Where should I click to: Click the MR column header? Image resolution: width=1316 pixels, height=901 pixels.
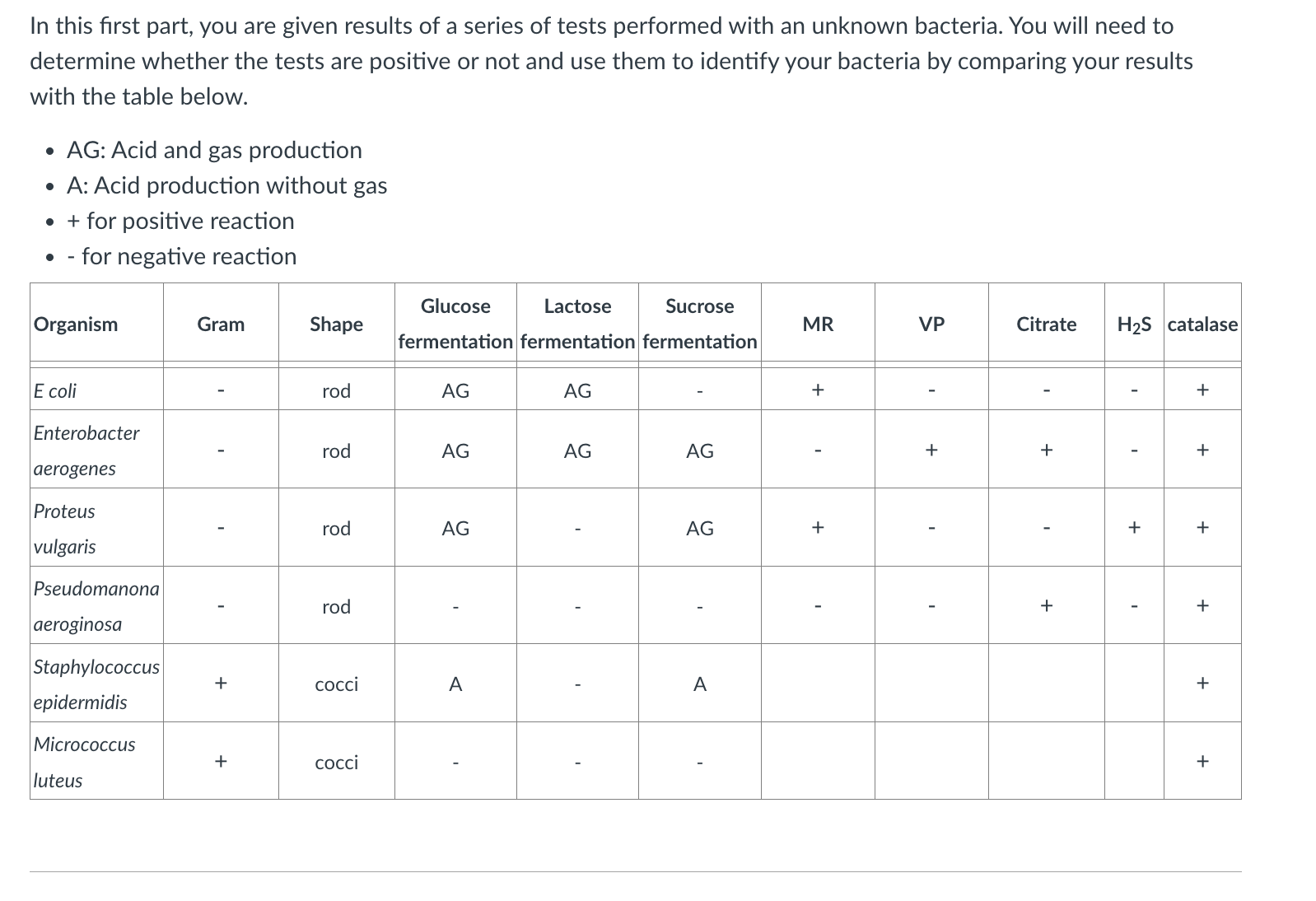pos(818,324)
